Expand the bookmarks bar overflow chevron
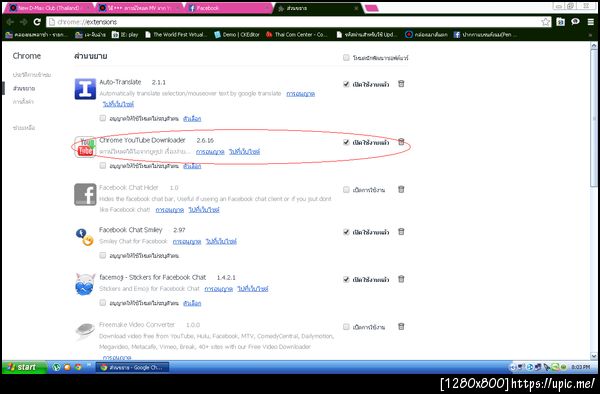 pyautogui.click(x=591, y=34)
